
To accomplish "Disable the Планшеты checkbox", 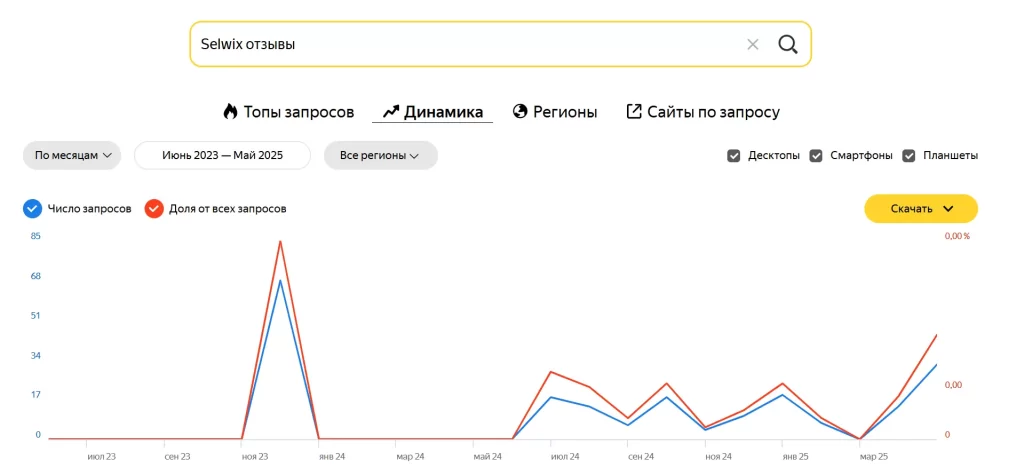I will click(908, 156).
